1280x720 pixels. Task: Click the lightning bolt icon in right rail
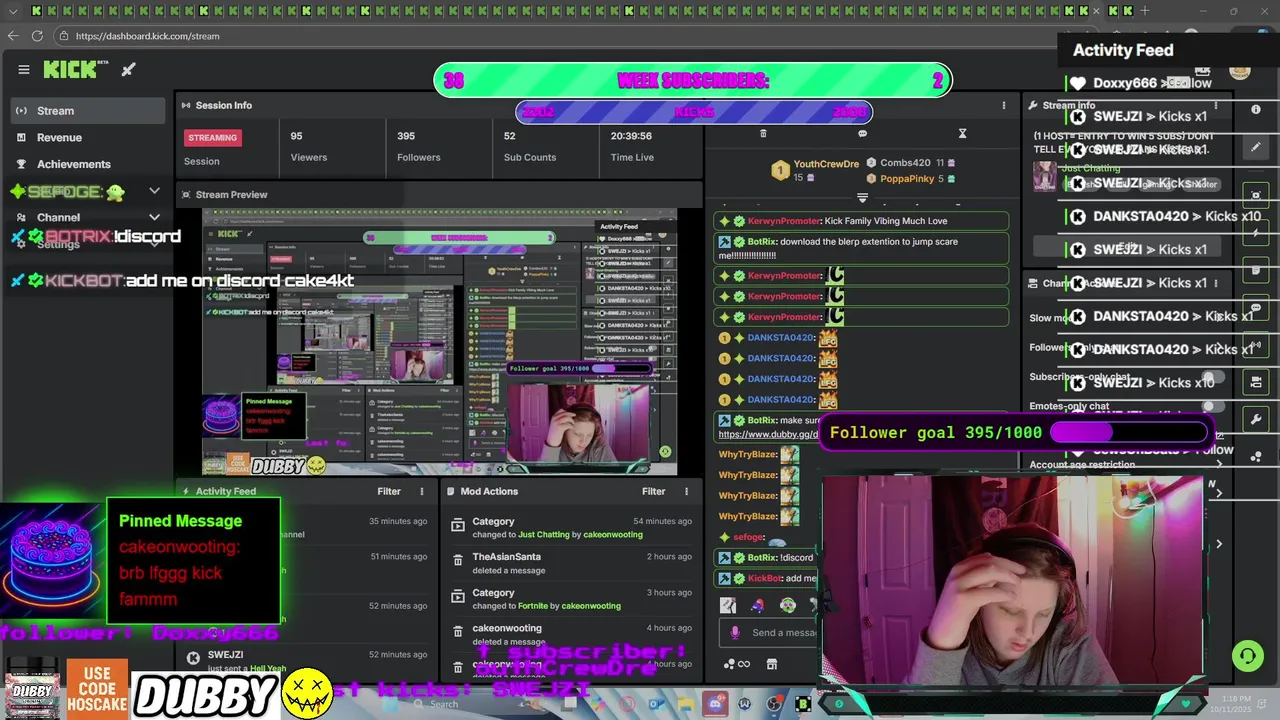[1257, 232]
